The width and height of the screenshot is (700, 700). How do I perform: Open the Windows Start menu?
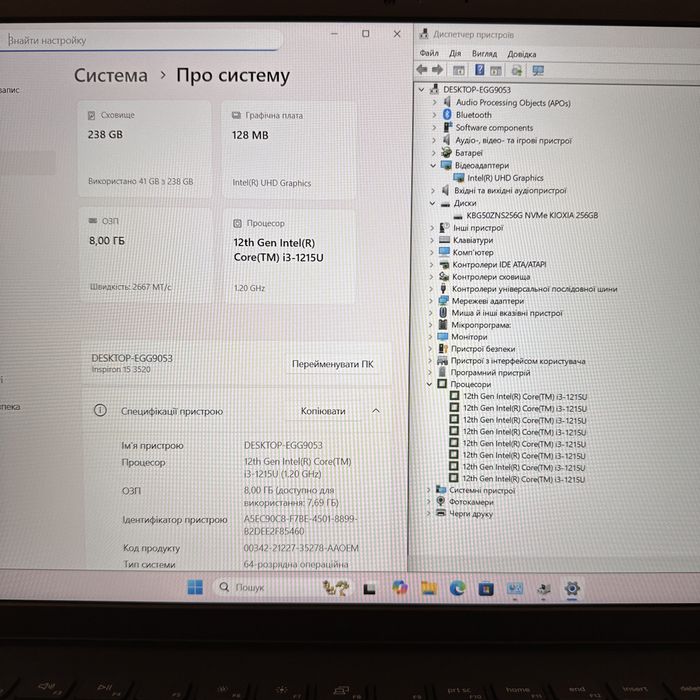point(195,587)
